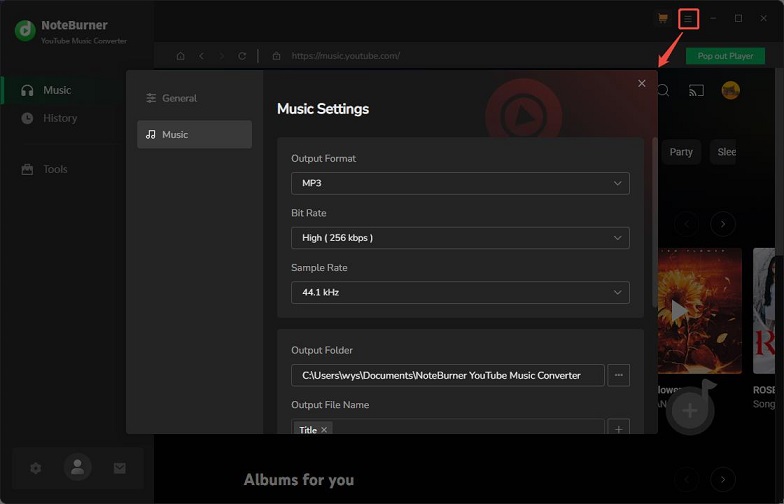Viewport: 784px width, 504px height.
Task: Click the Output File Name tag field
Action: (x=448, y=426)
